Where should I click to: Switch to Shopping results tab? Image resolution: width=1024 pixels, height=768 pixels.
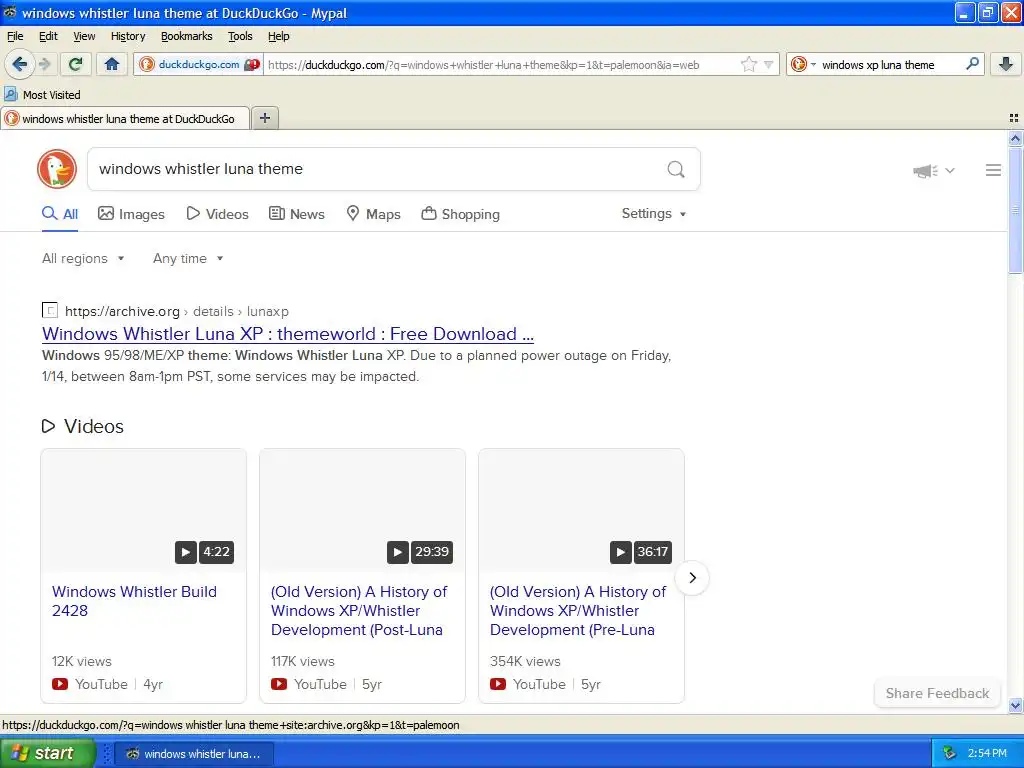pyautogui.click(x=460, y=214)
